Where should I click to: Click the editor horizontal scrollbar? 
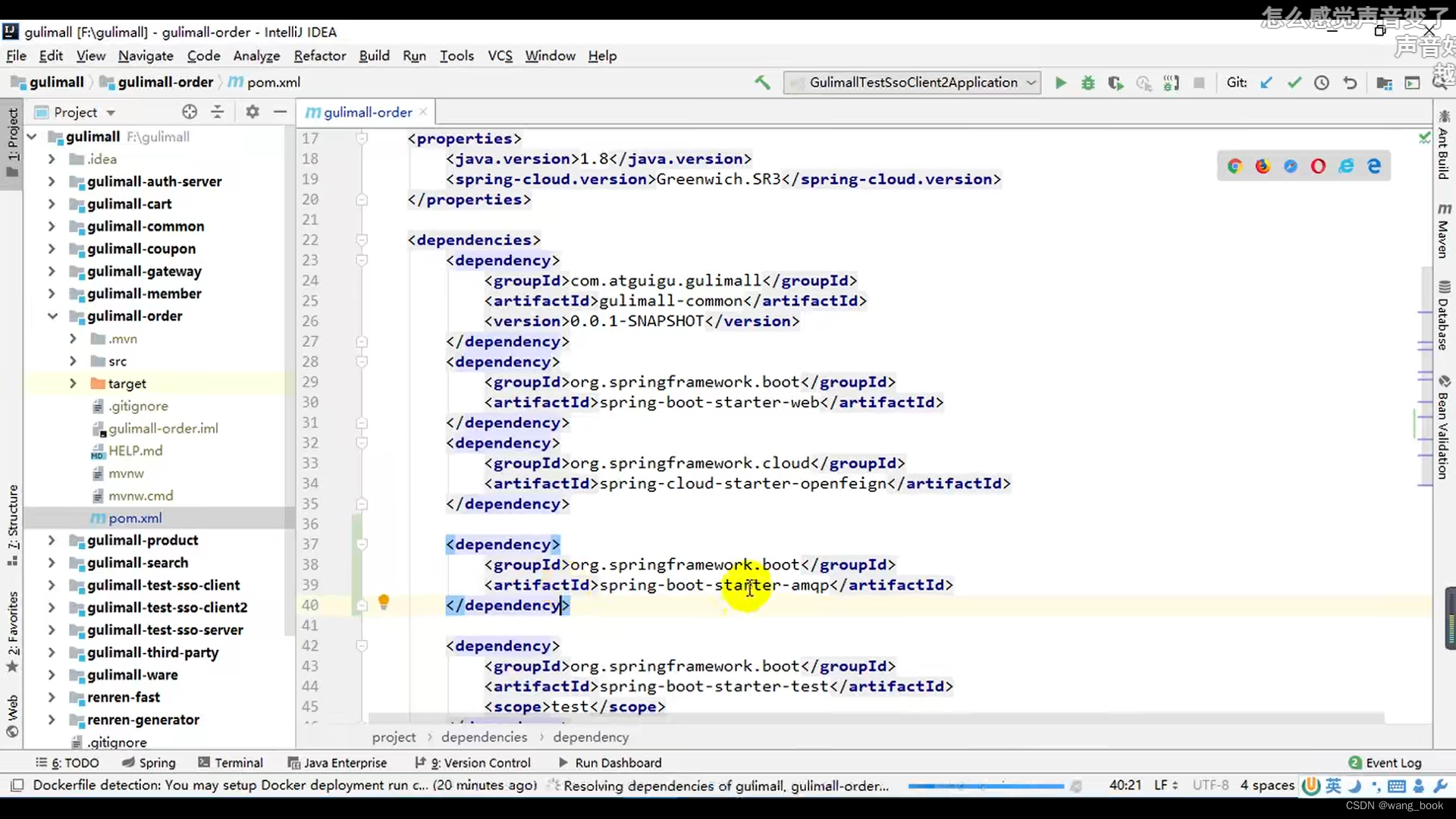point(876,717)
